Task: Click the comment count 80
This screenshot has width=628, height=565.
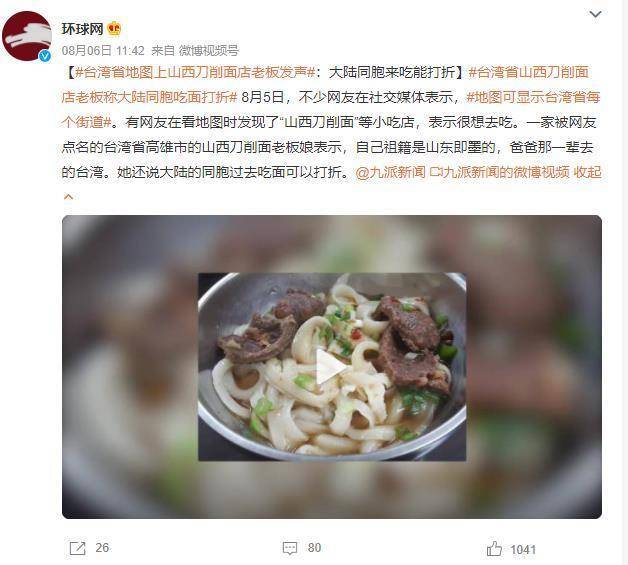Action: pyautogui.click(x=314, y=547)
